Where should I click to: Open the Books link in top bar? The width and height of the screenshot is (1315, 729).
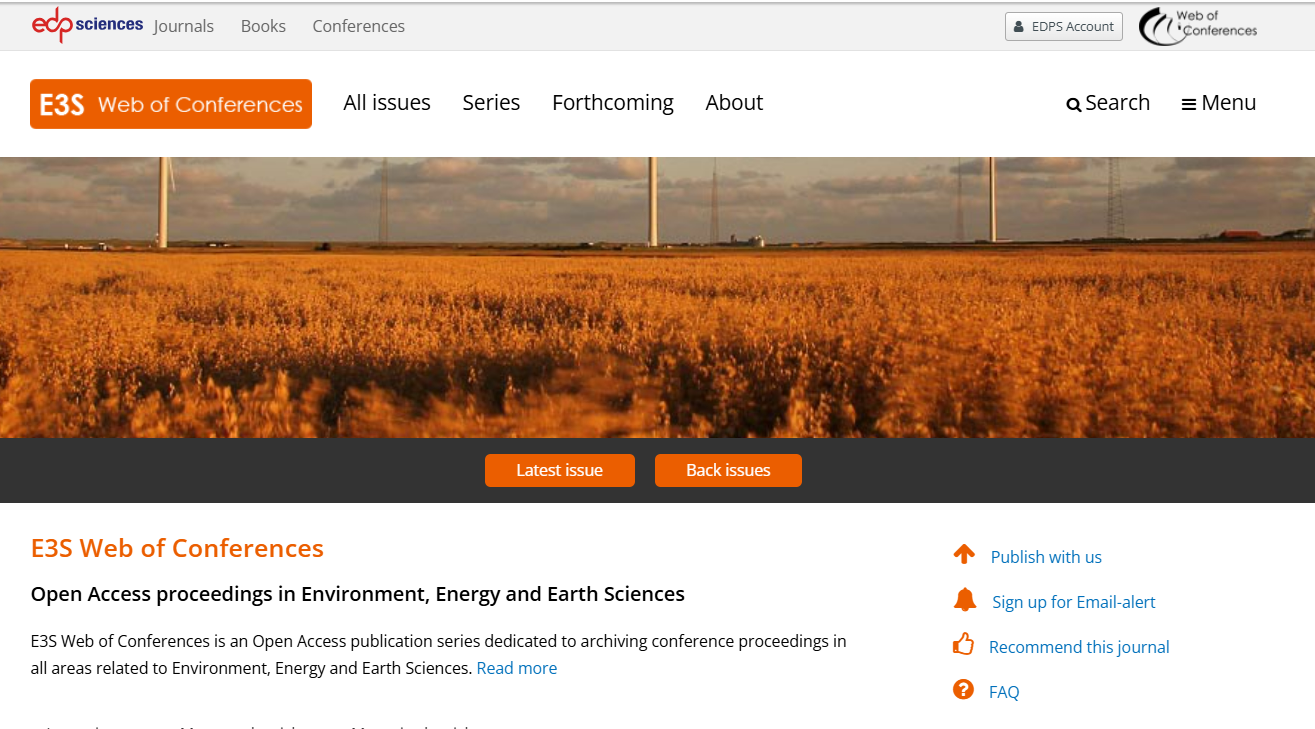(x=263, y=26)
